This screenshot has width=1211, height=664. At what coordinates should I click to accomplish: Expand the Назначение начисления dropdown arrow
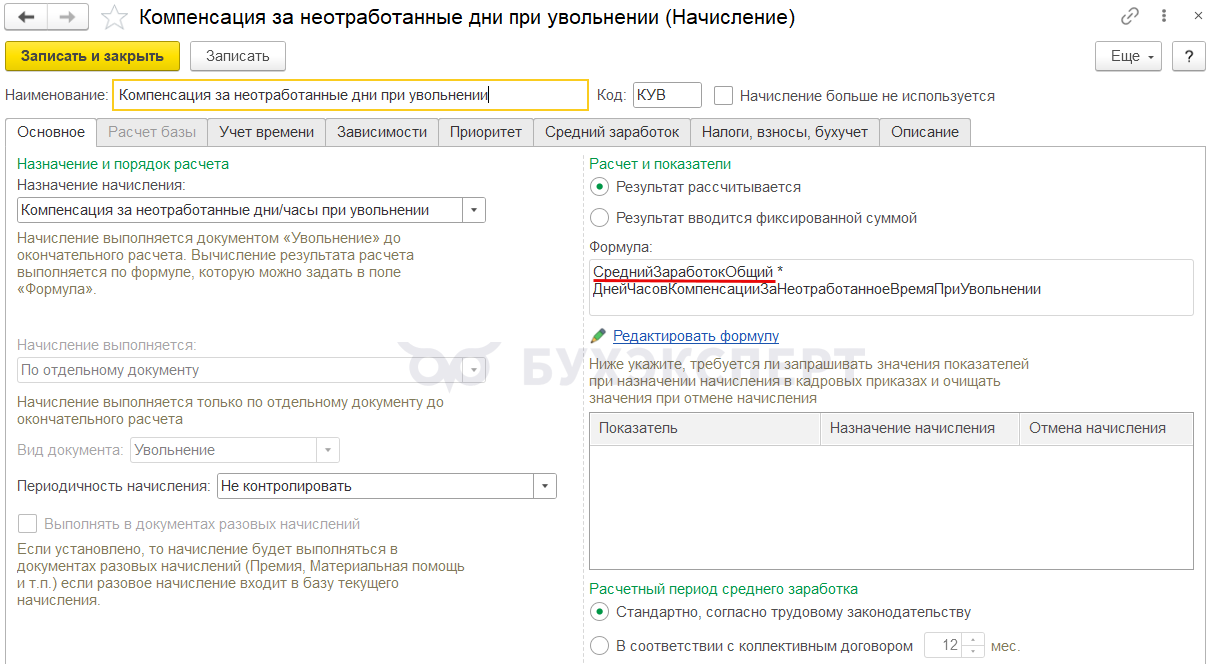(473, 210)
